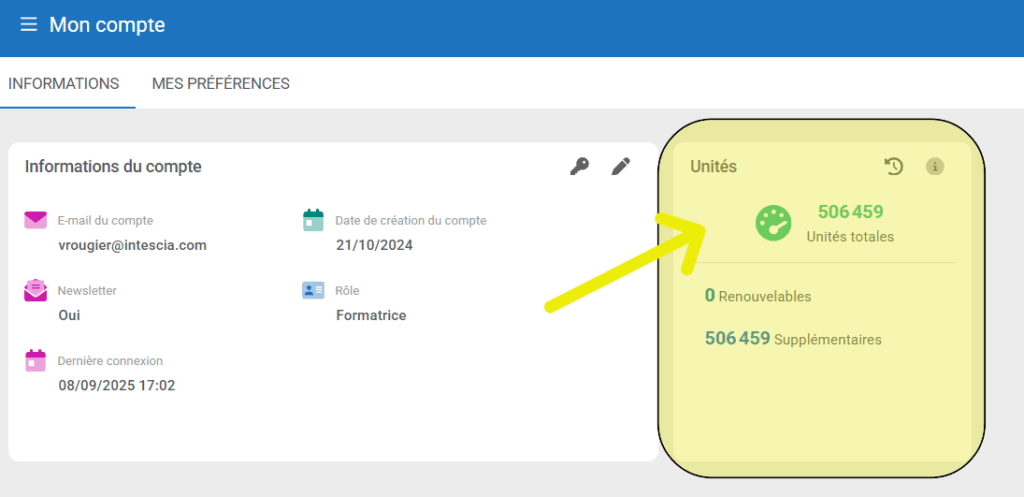Viewport: 1024px width, 497px height.
Task: Click the 0 Renouvelables line
Action: pos(758,296)
